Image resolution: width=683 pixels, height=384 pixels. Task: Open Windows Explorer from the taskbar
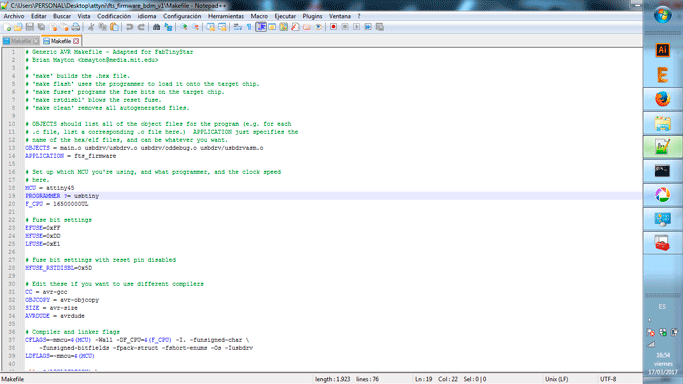click(663, 123)
